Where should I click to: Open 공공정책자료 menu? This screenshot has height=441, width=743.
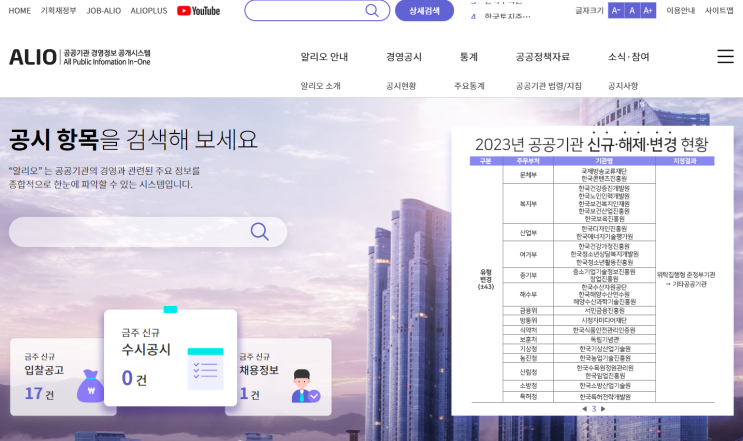pos(543,57)
